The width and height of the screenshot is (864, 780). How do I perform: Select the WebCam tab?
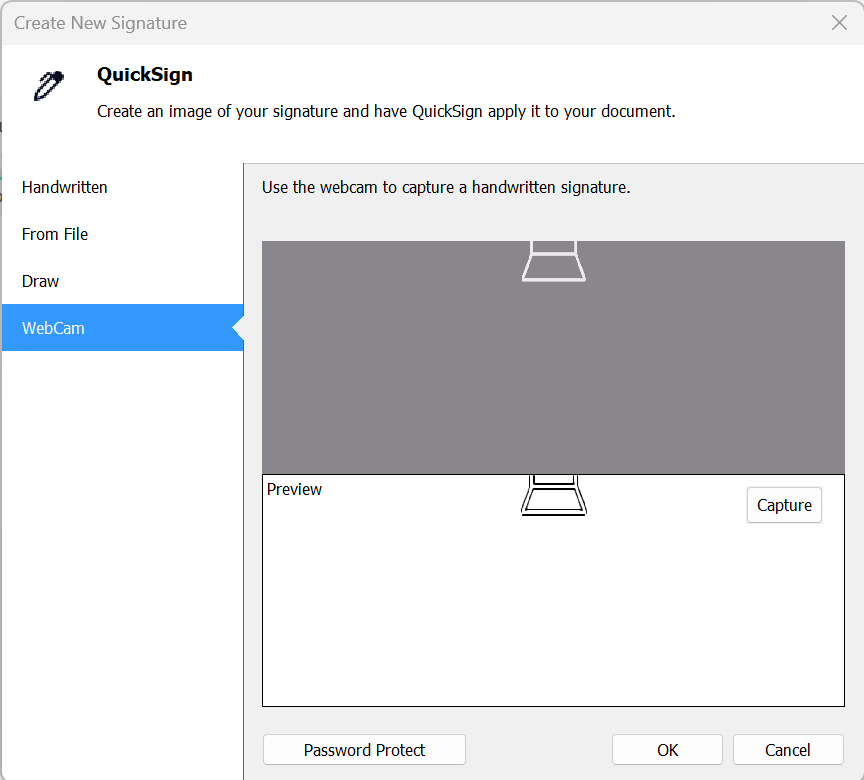122,328
